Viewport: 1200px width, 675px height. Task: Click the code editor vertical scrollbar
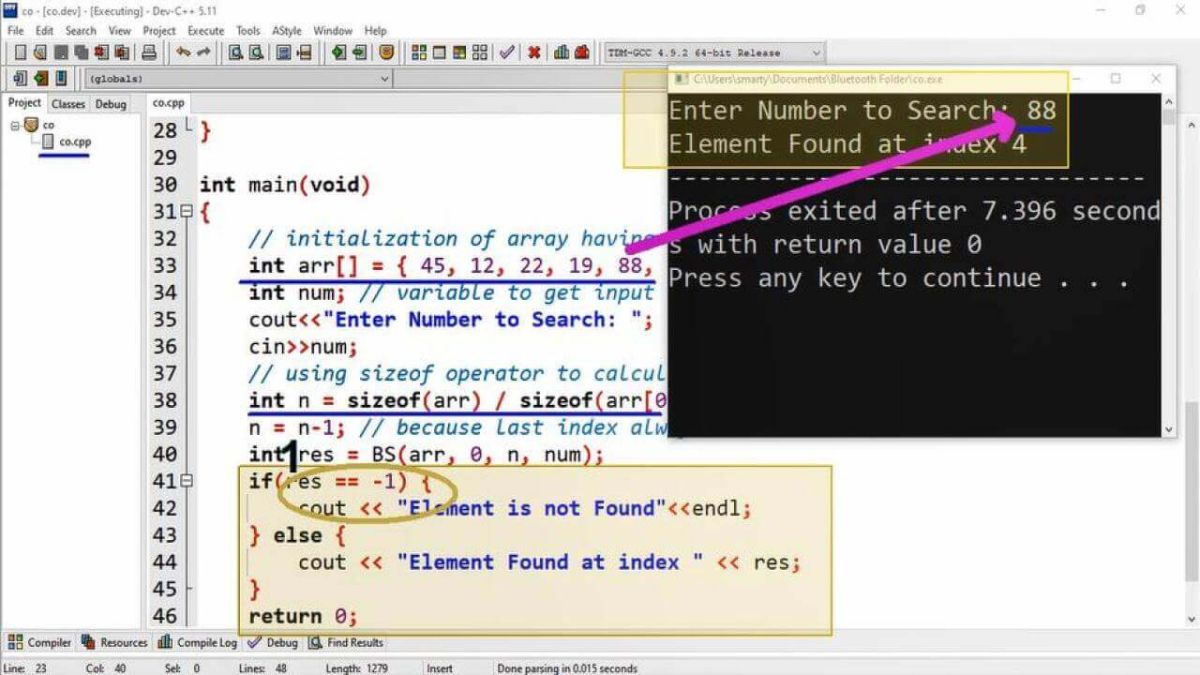click(1192, 370)
